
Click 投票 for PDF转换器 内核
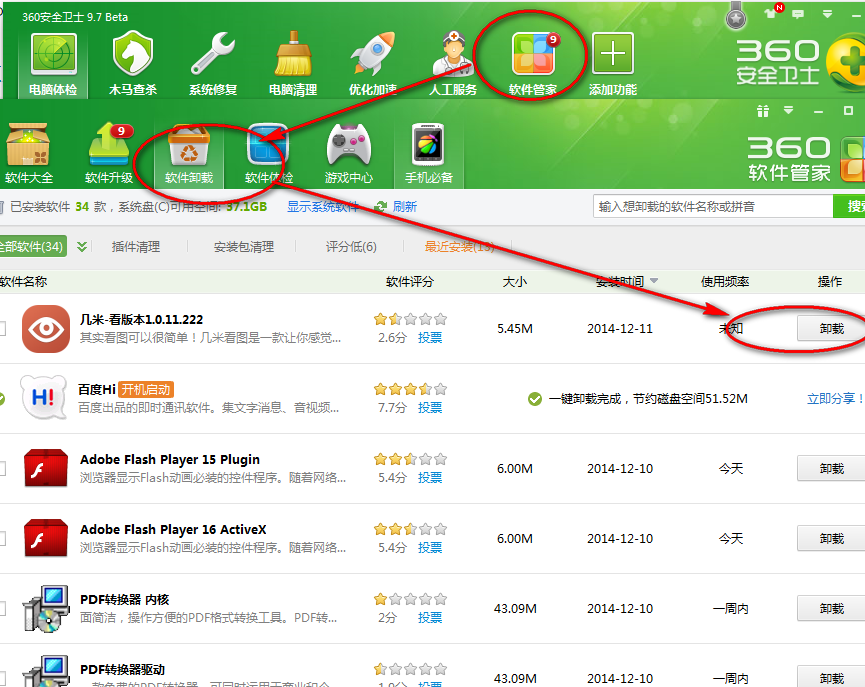pyautogui.click(x=430, y=618)
